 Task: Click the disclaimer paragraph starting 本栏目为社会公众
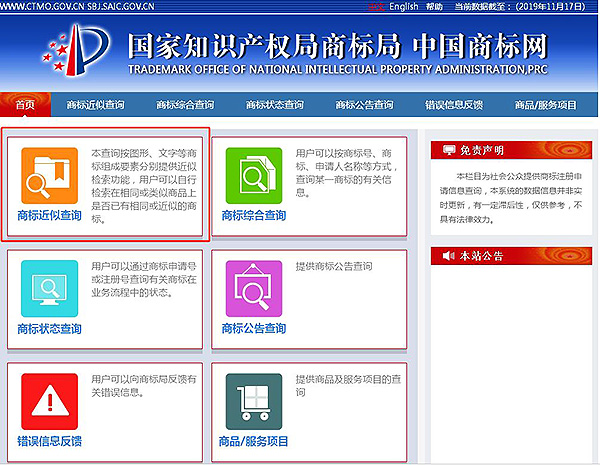(511, 198)
